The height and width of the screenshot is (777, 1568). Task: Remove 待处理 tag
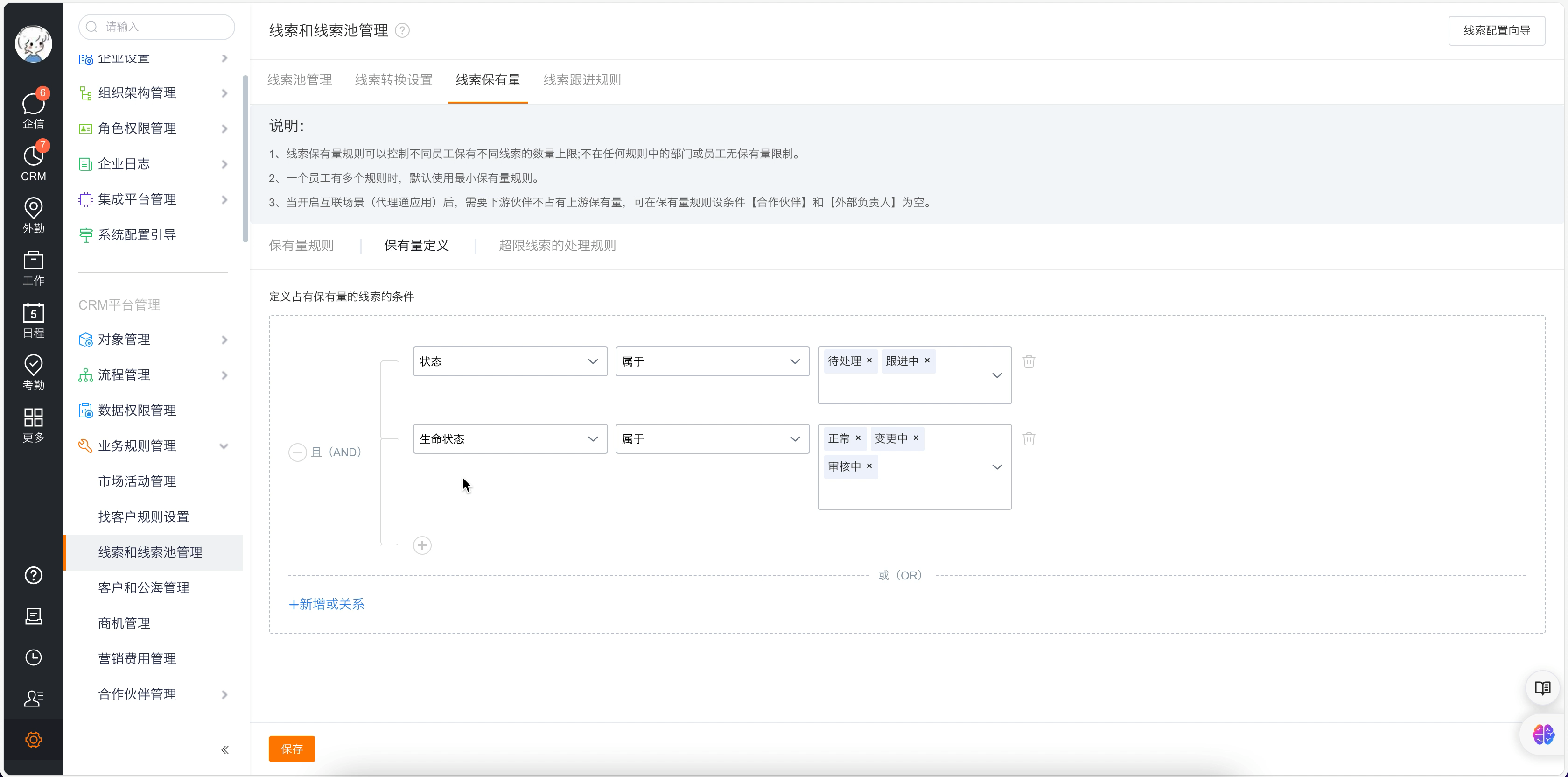[869, 360]
